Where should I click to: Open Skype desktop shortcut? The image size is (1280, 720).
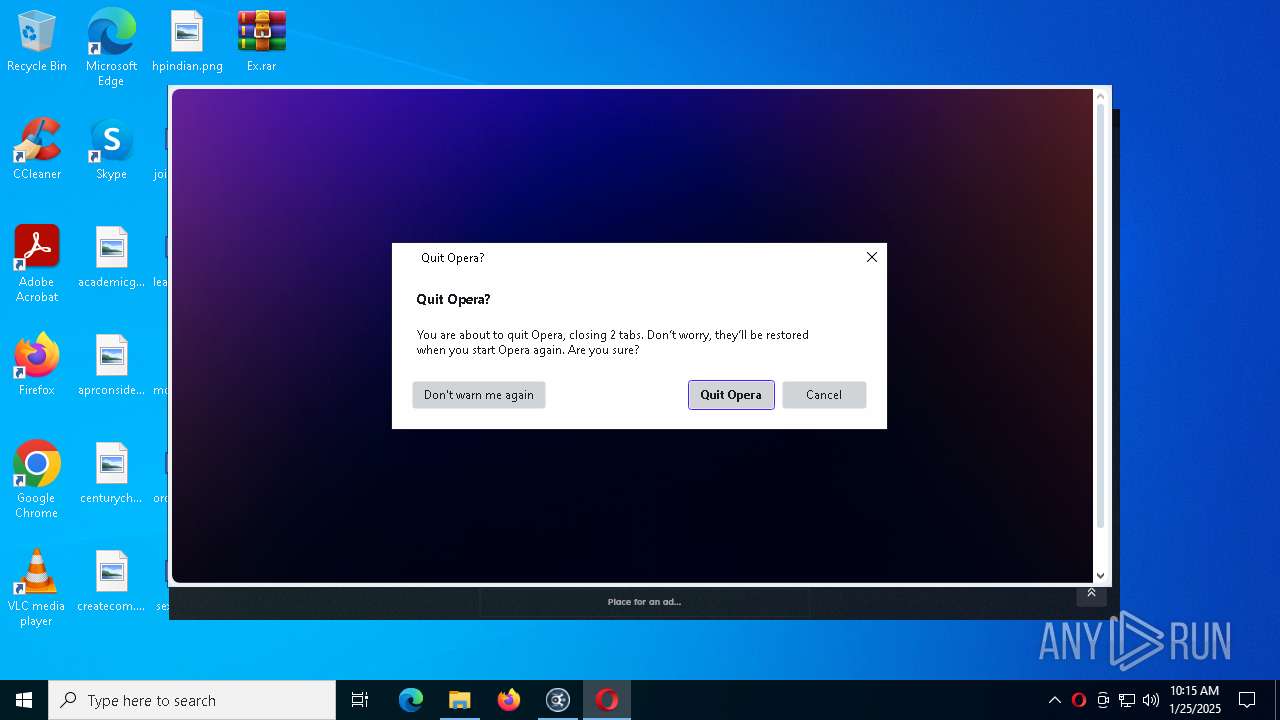[111, 150]
